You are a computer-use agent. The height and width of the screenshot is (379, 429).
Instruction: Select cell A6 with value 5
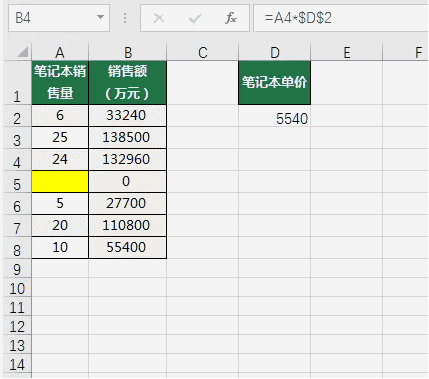(60, 204)
